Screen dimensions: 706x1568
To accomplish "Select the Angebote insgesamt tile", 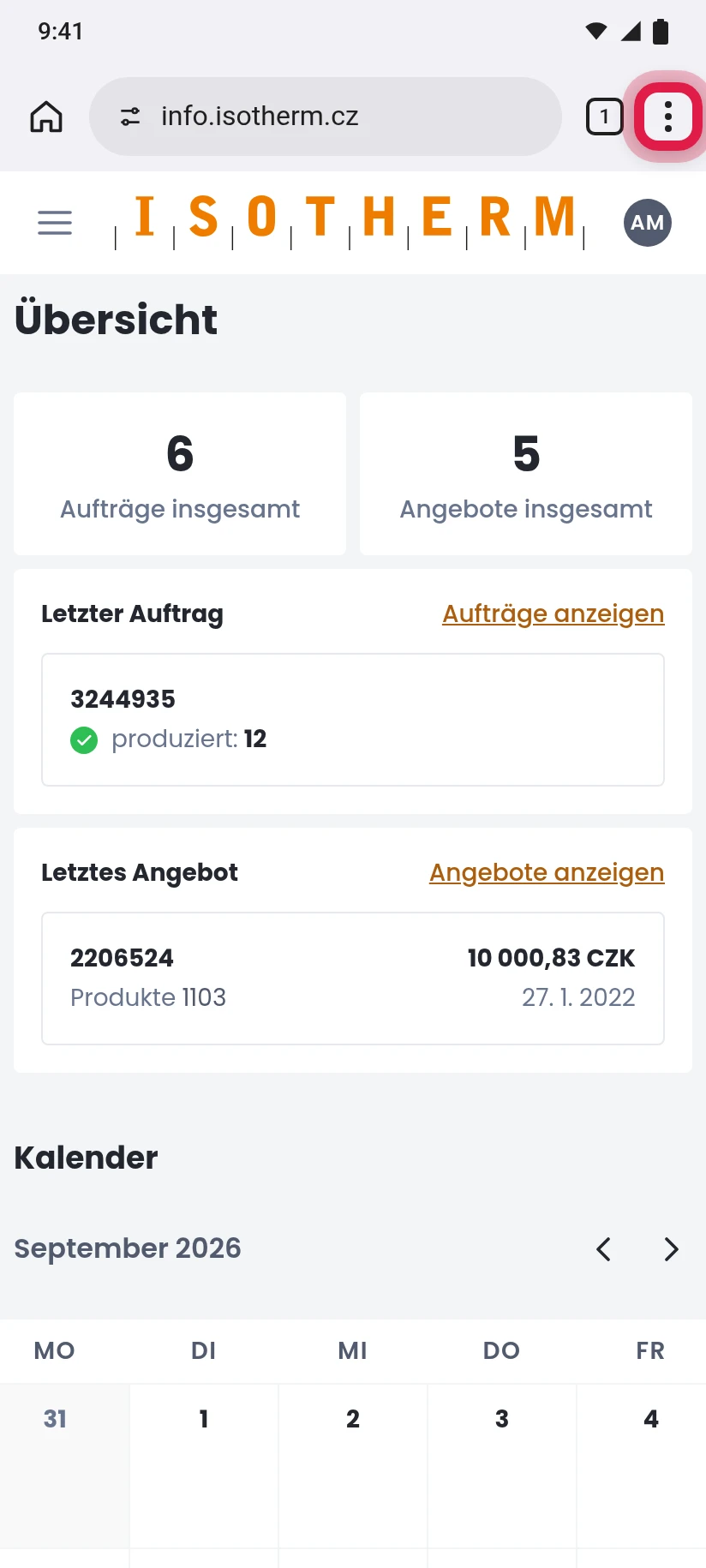I will (526, 474).
